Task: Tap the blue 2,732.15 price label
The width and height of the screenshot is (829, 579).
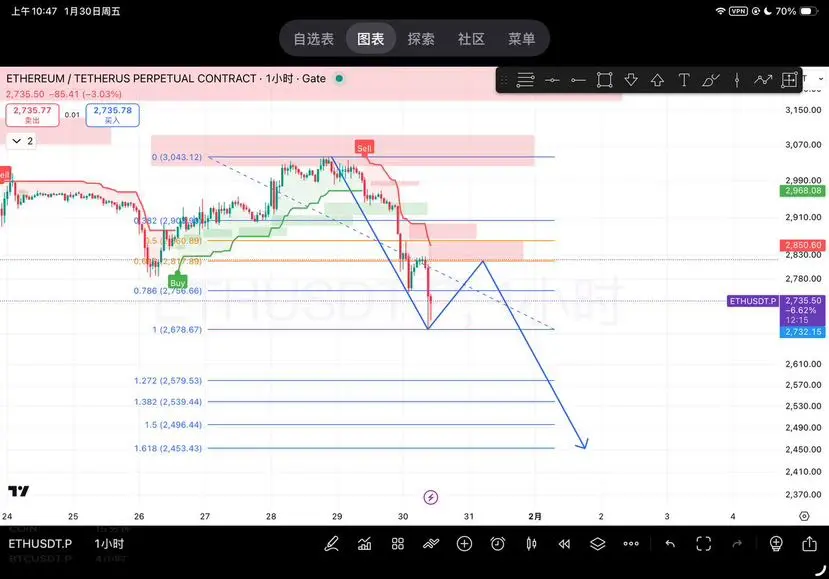Action: click(x=803, y=332)
